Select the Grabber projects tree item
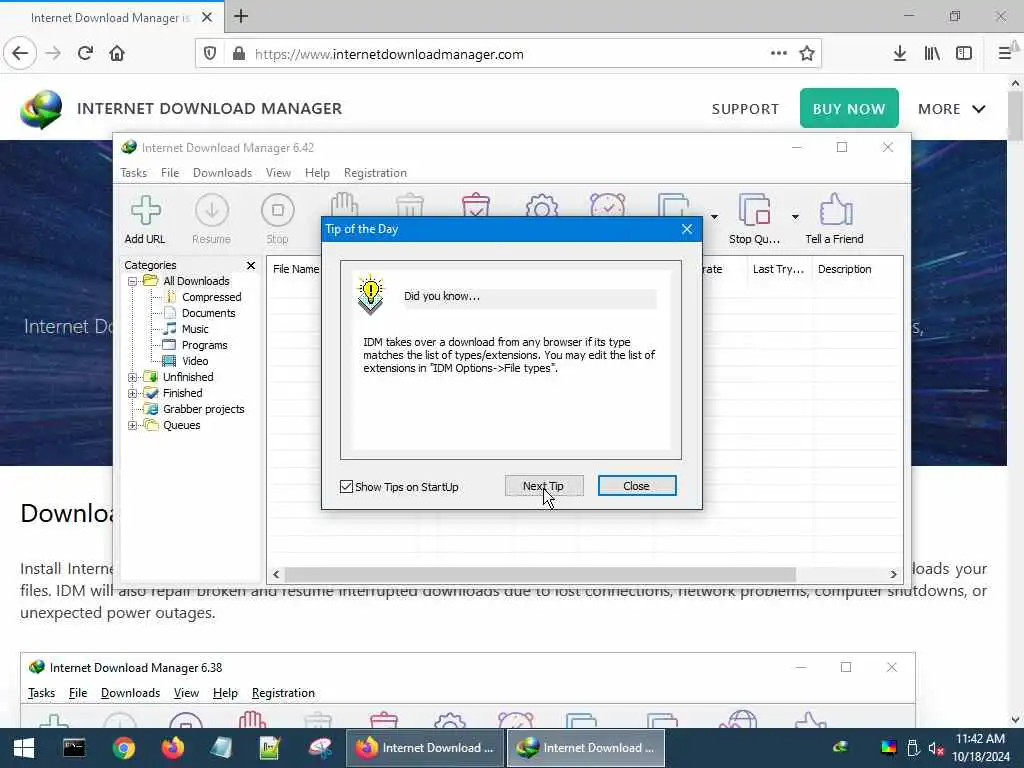 point(204,409)
